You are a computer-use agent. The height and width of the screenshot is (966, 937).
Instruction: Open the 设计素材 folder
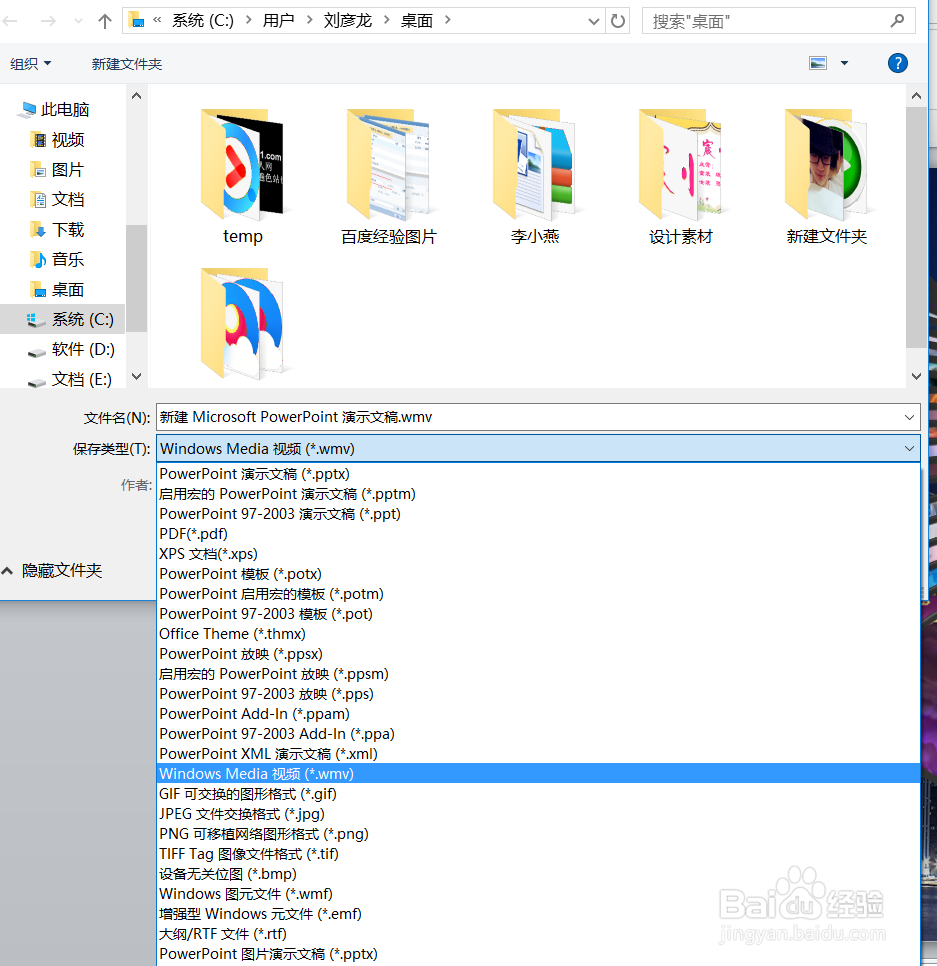(x=681, y=177)
